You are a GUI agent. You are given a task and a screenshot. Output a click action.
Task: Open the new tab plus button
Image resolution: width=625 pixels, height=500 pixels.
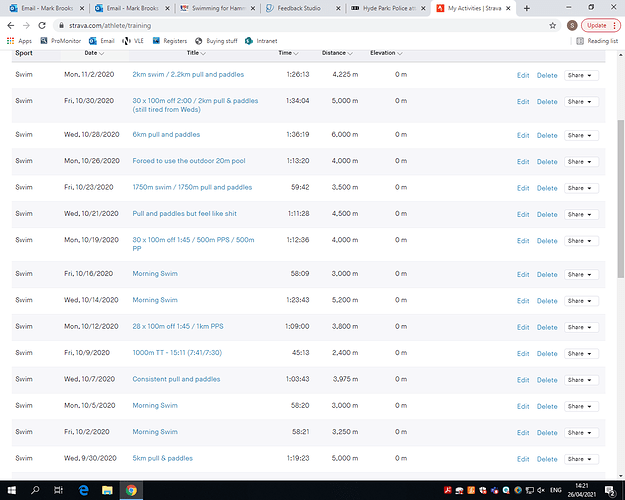(527, 8)
